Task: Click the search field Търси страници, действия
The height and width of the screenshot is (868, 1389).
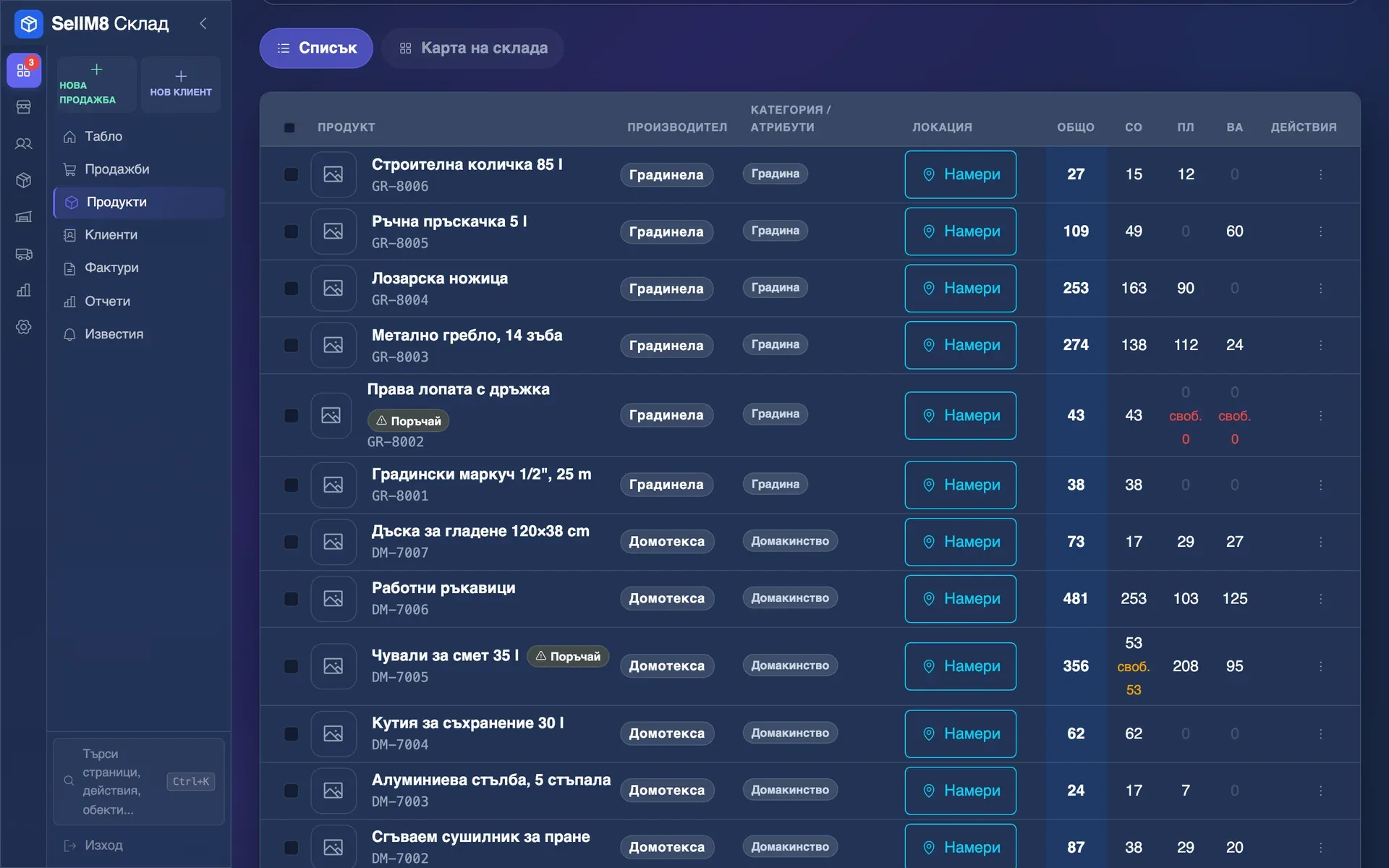Action: click(x=138, y=781)
